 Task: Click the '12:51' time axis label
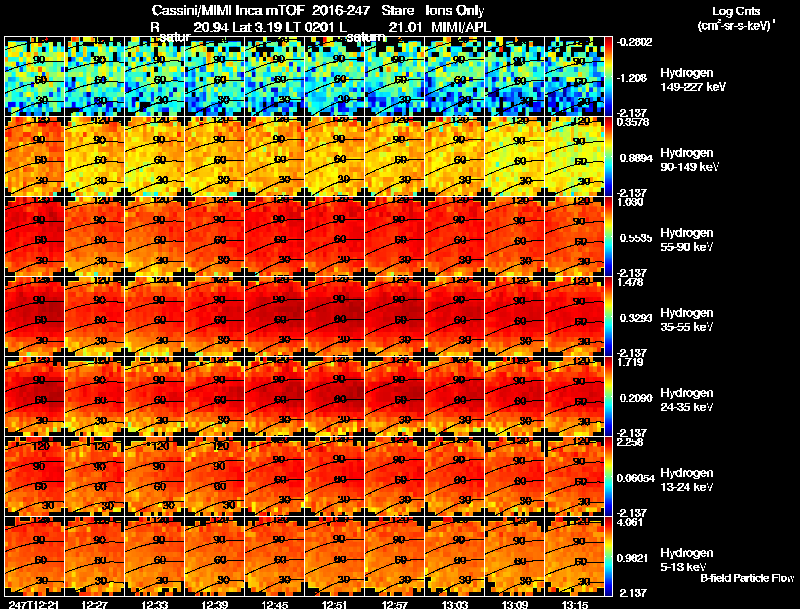point(335,605)
